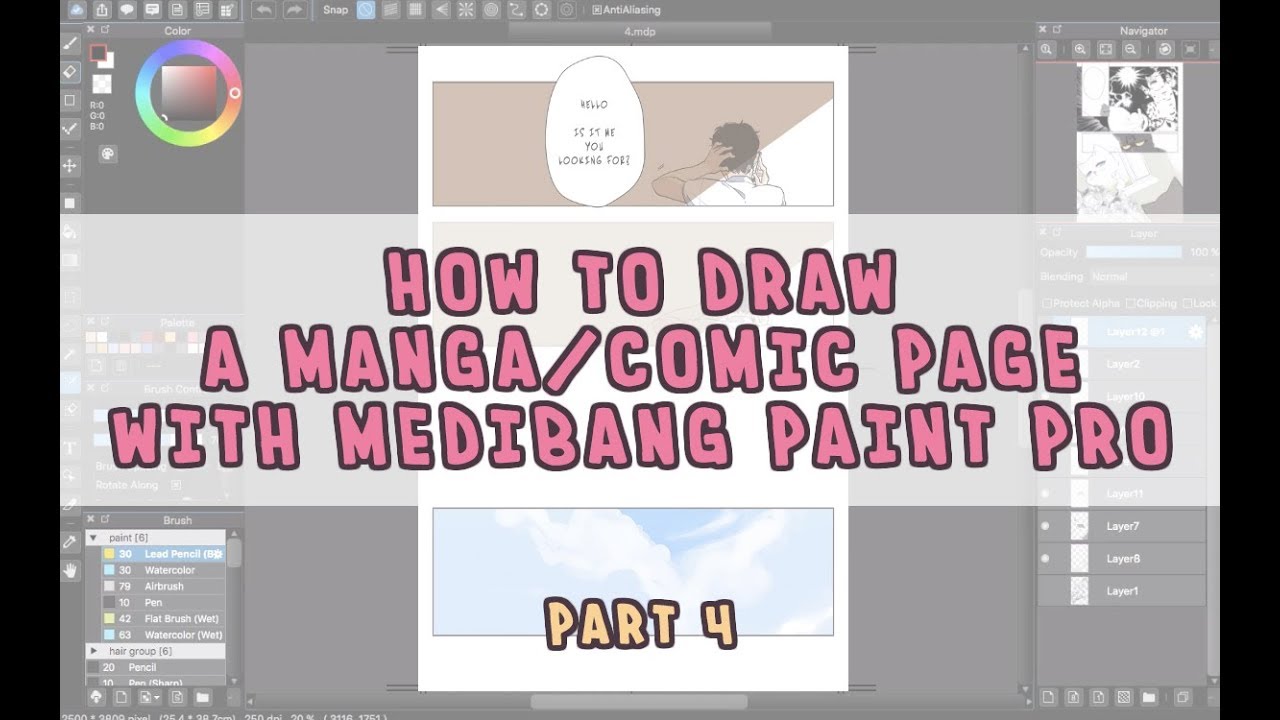Viewport: 1280px width, 720px height.
Task: Select the Eraser tool
Action: click(x=70, y=72)
